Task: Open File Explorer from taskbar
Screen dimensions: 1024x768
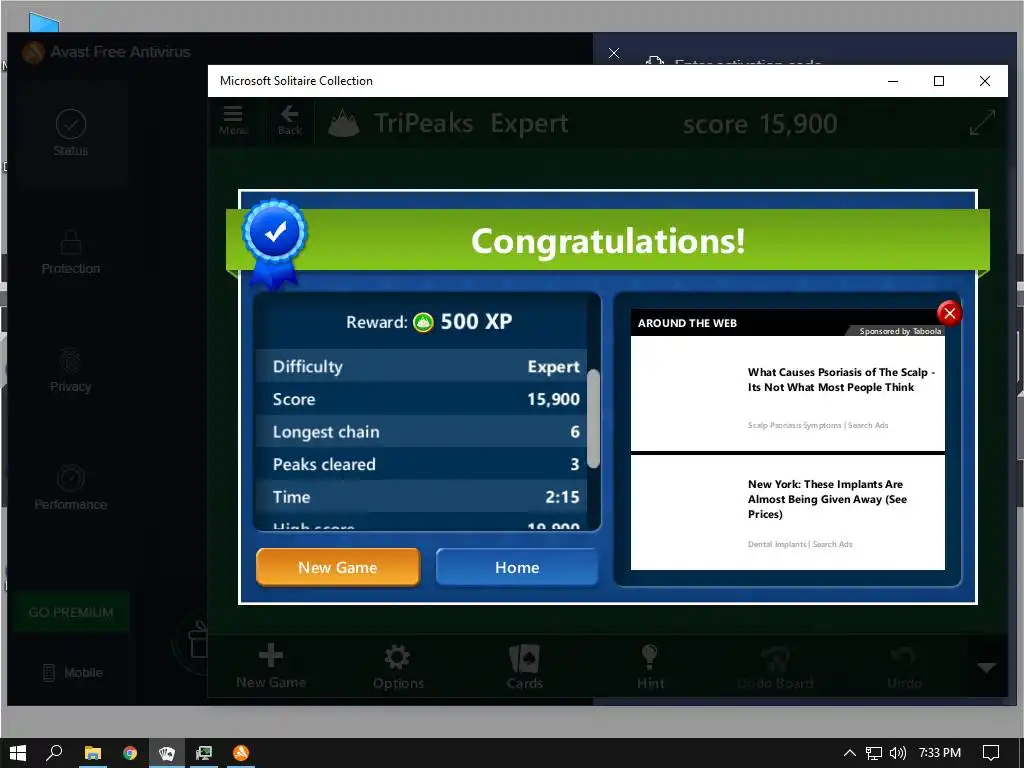Action: coord(92,753)
